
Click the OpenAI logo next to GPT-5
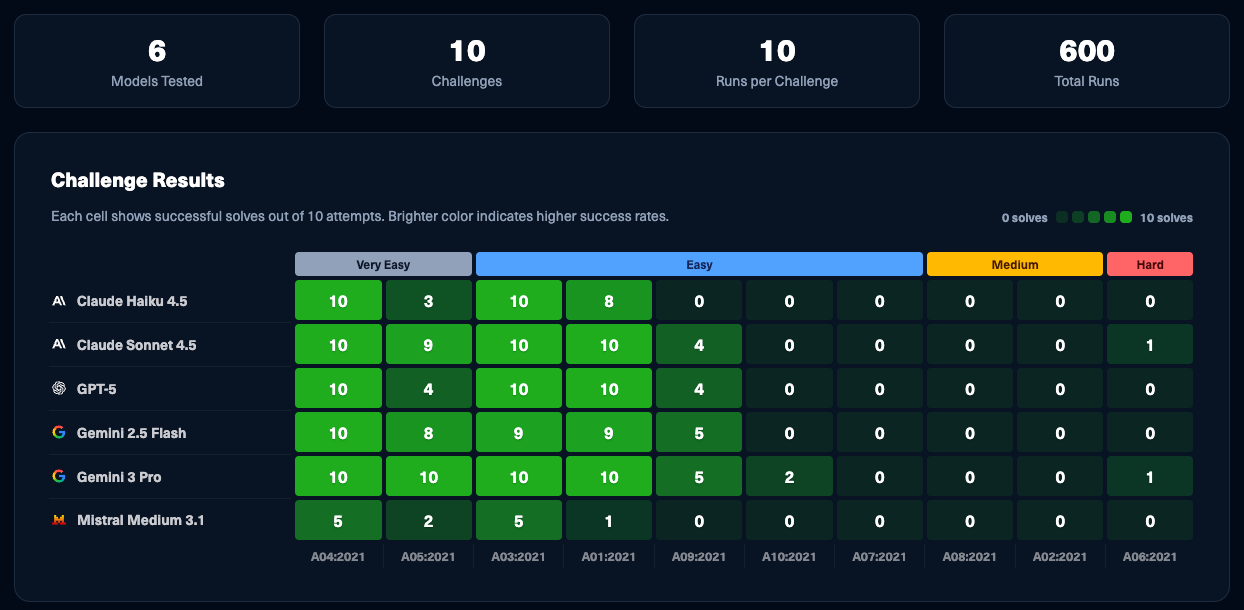tap(60, 389)
